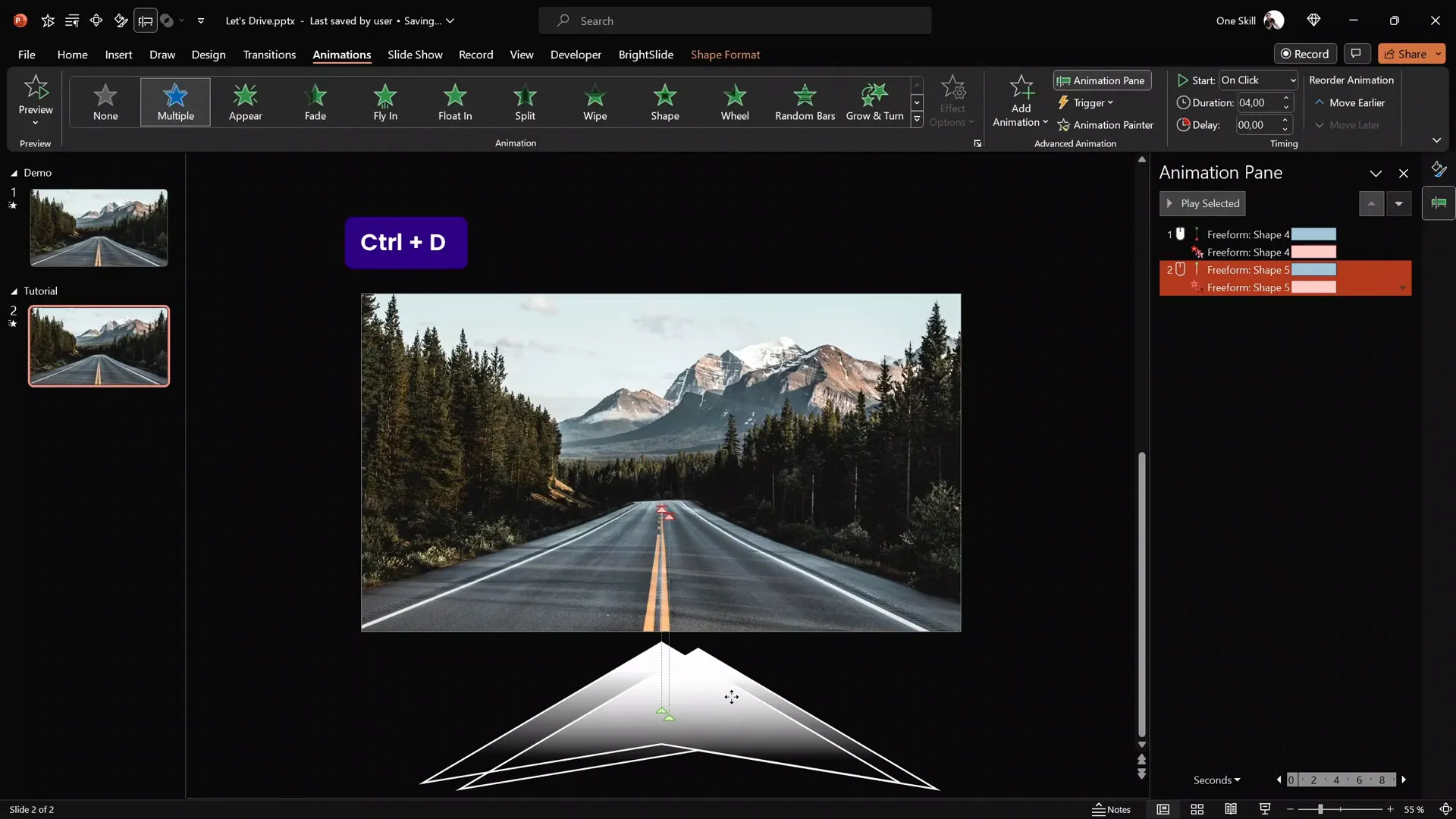Click the Share button

[x=1405, y=54]
